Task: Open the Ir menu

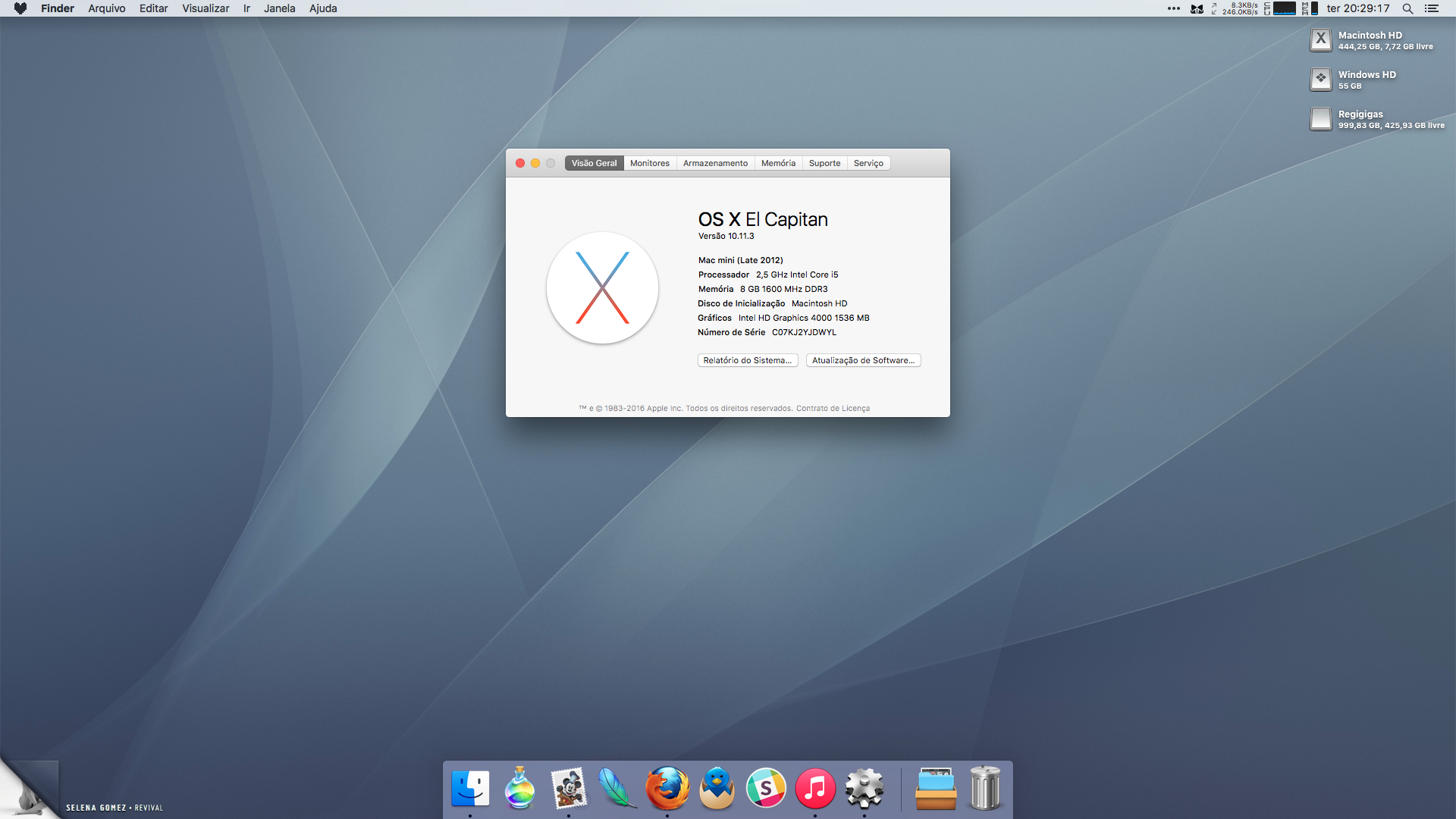Action: [246, 8]
